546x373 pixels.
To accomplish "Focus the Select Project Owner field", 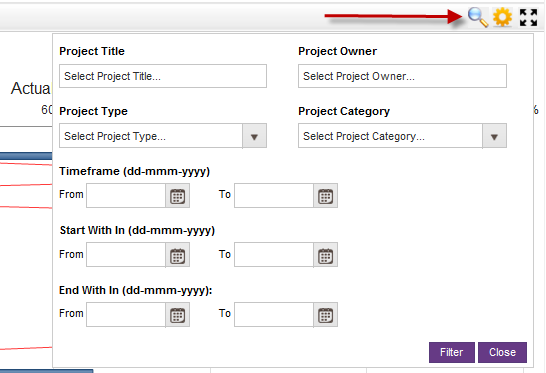I will pyautogui.click(x=402, y=76).
